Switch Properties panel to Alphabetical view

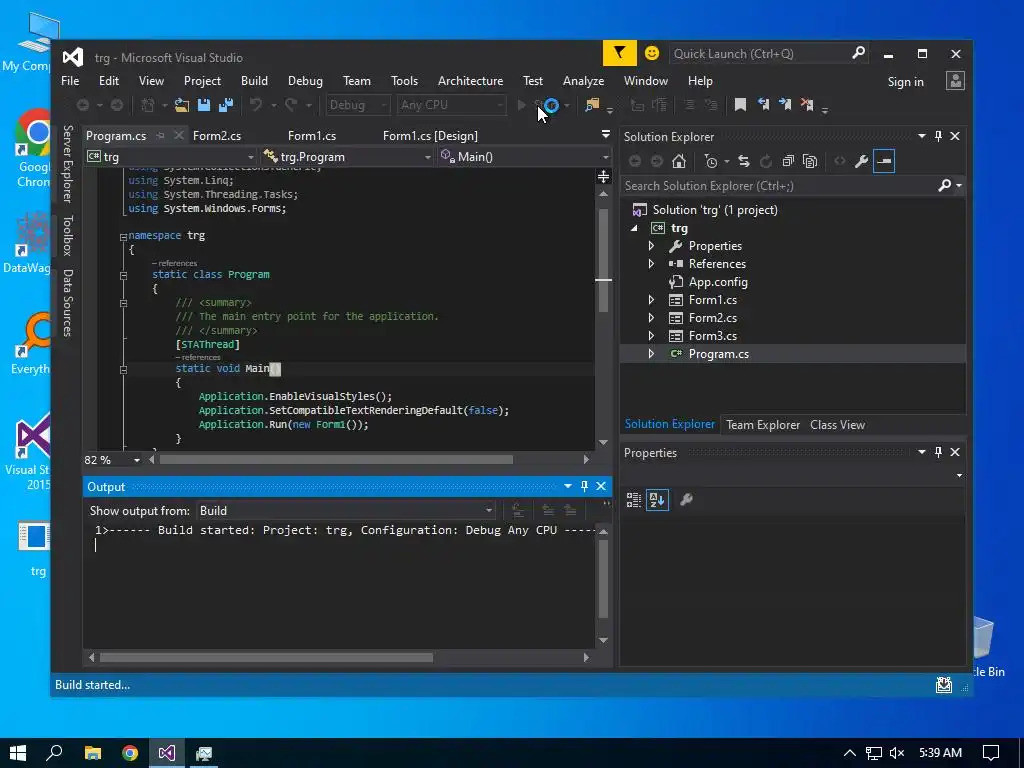tap(657, 500)
